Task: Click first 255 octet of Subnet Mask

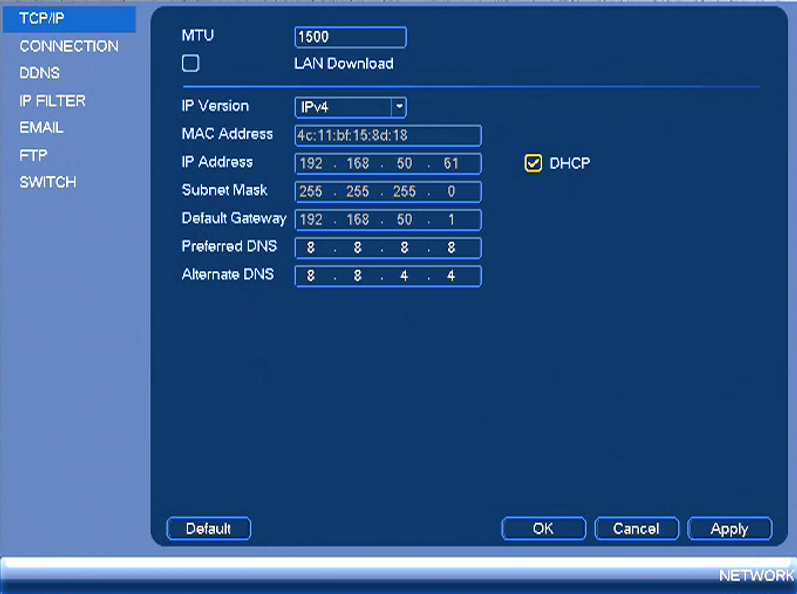Action: coord(311,192)
